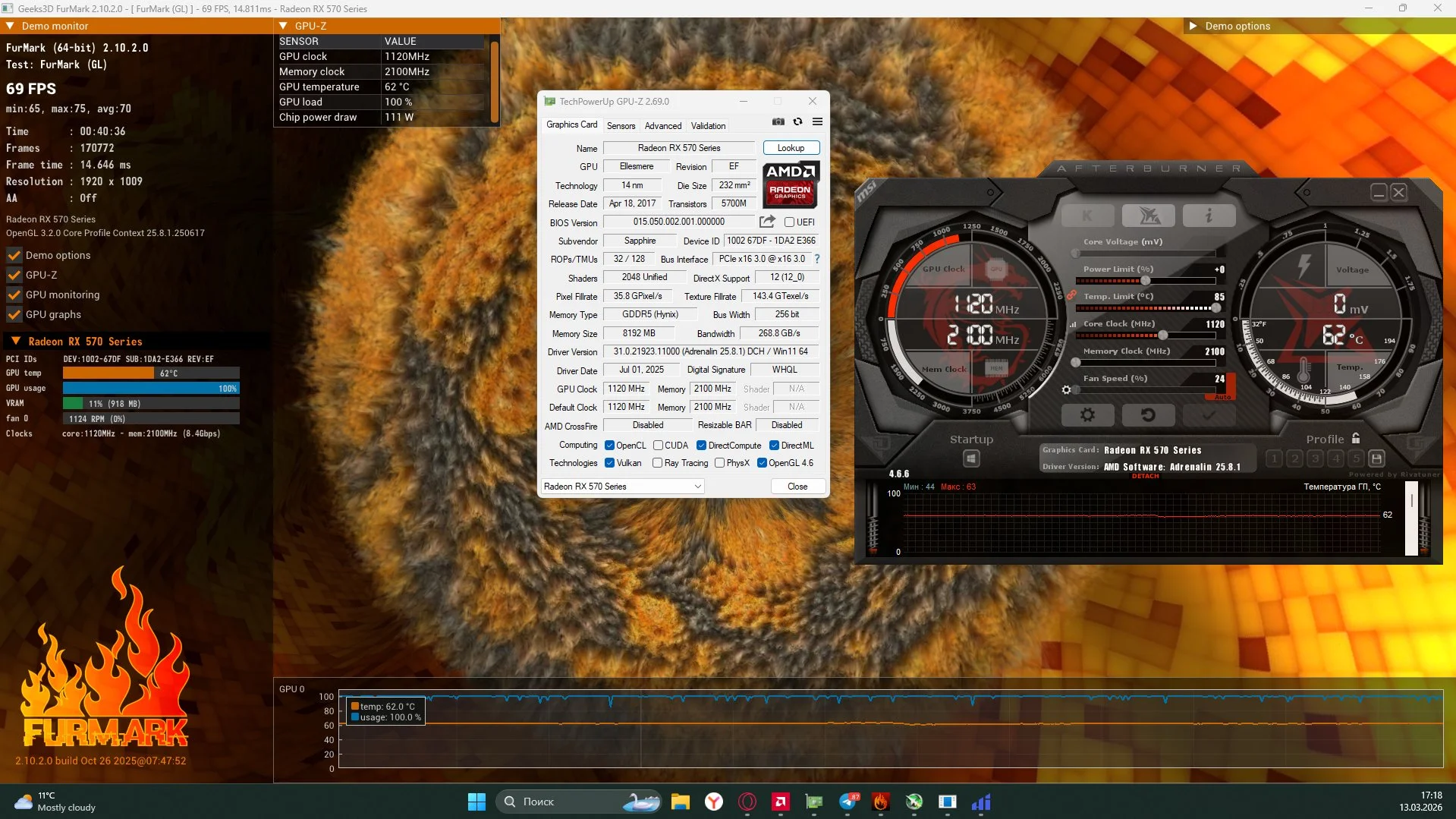1456x819 pixels.
Task: Switch to Advanced tab in GPU-Z
Action: (x=663, y=126)
